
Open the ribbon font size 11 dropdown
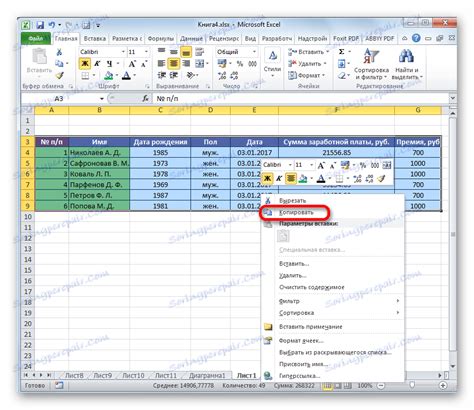point(146,52)
